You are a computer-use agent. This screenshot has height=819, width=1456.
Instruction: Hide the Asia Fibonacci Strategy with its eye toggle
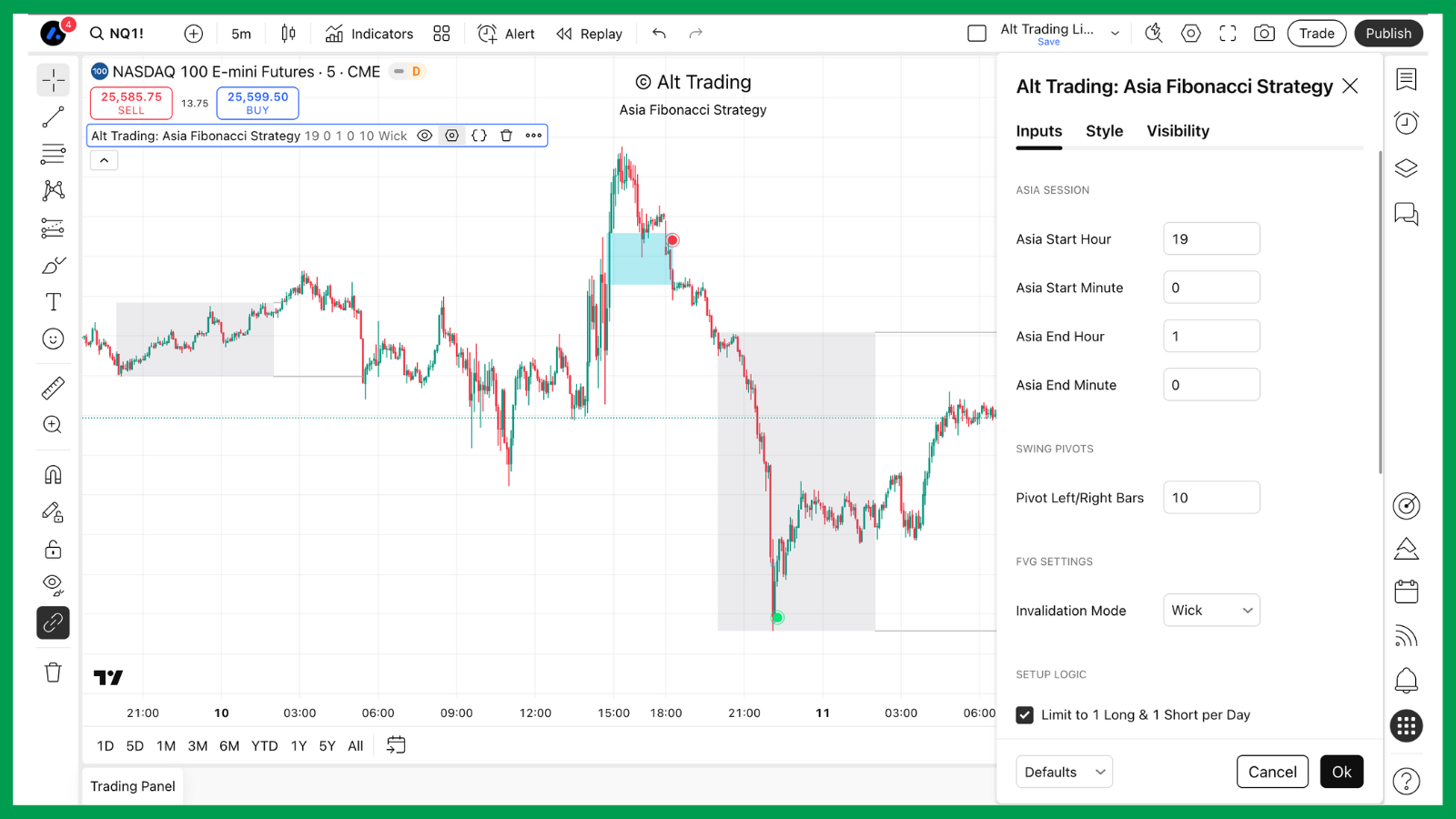424,135
